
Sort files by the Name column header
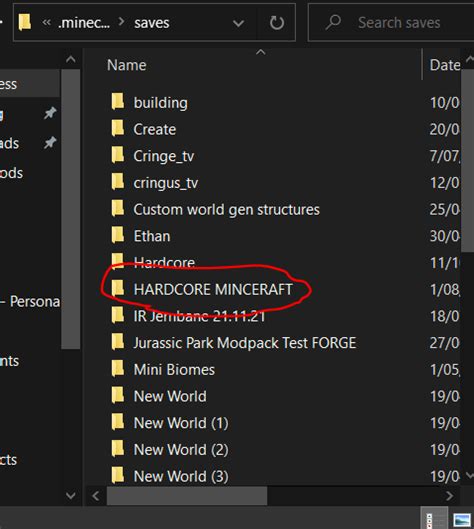(x=127, y=65)
